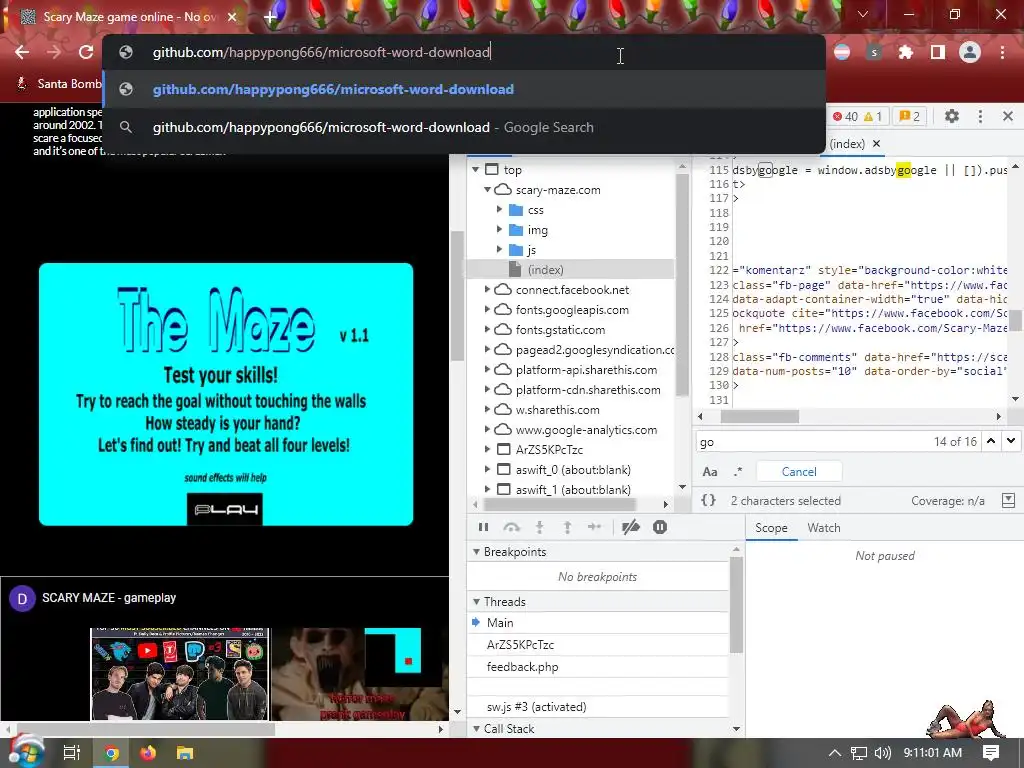Toggle the browser side panel icon

pyautogui.click(x=938, y=52)
